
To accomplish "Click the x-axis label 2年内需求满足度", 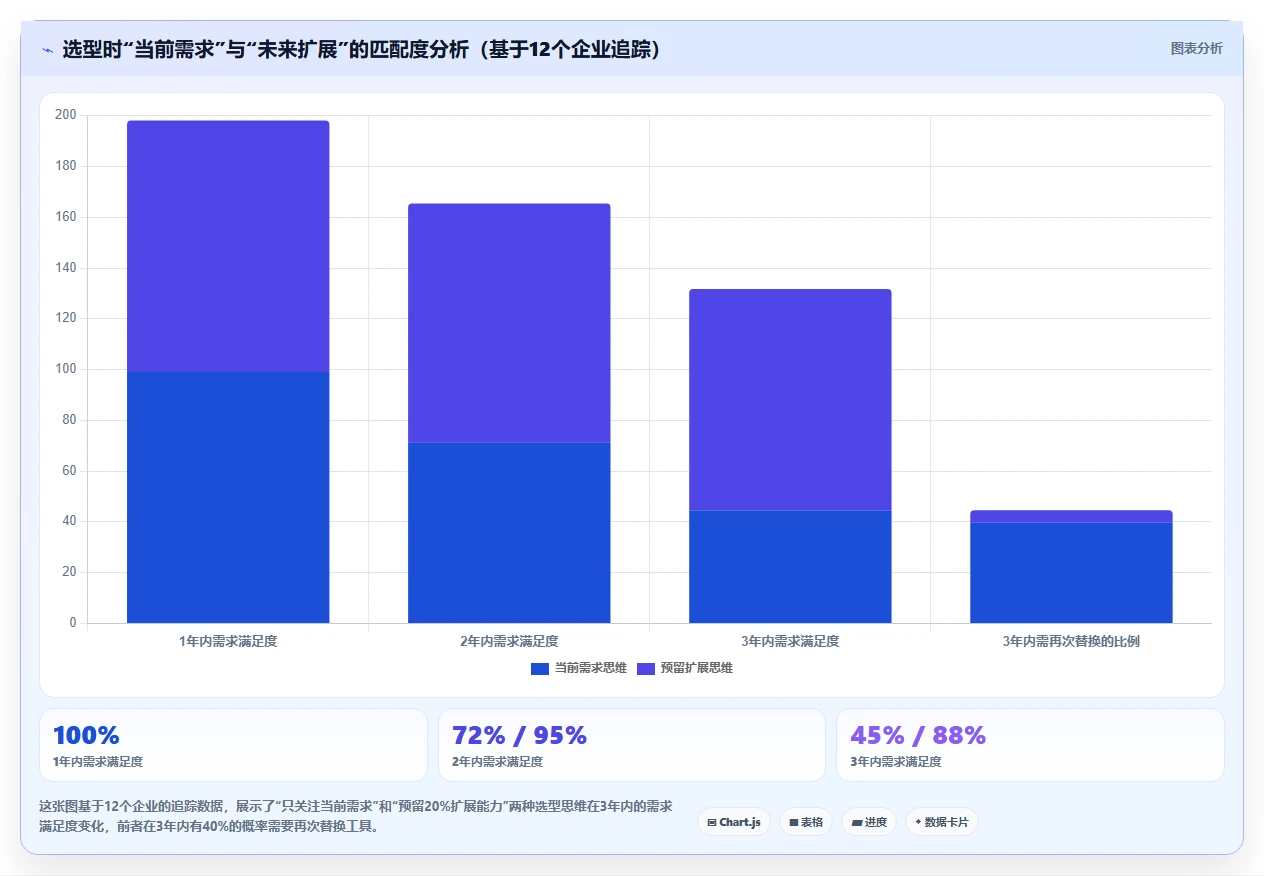I will pos(509,641).
